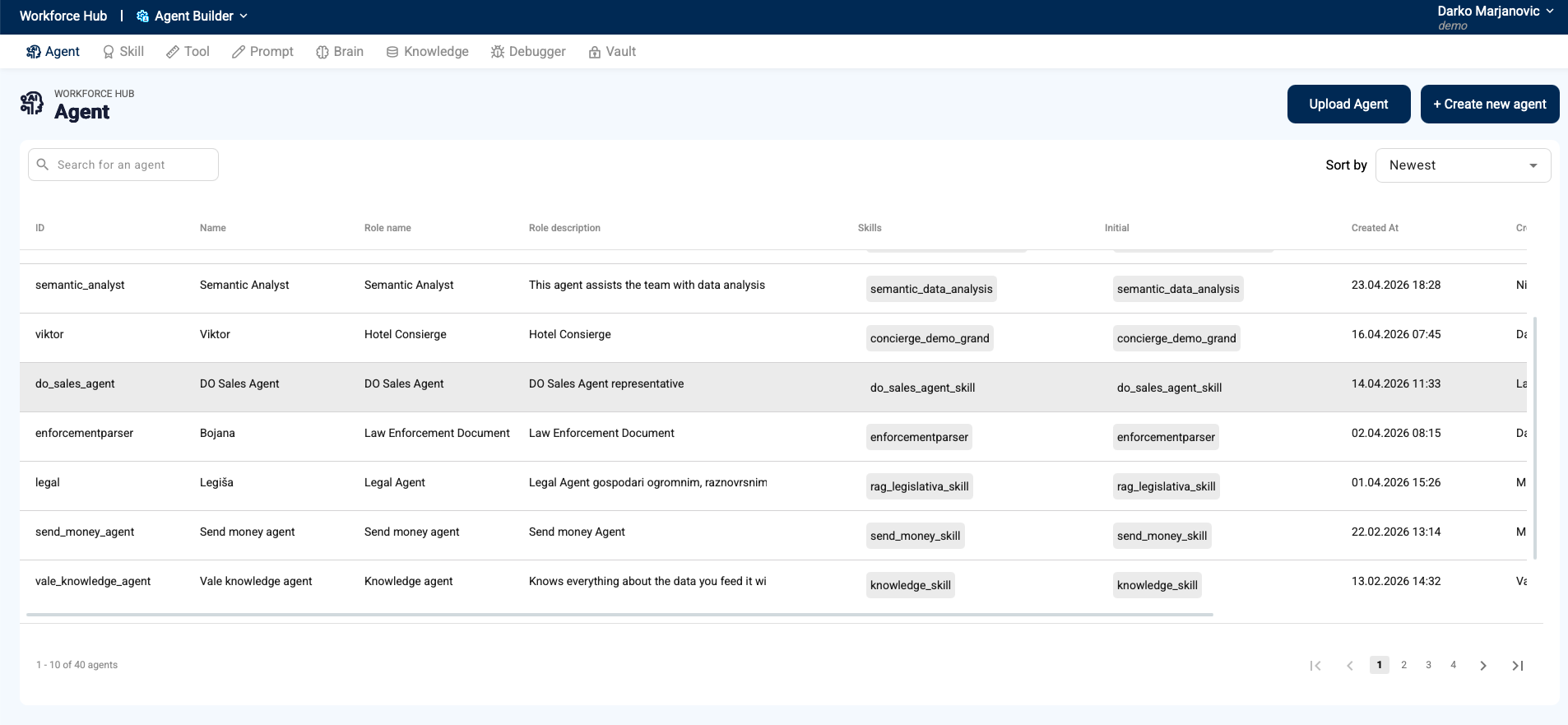This screenshot has height=725, width=1568.
Task: Click the table's horizontal scrollbar
Action: [x=619, y=615]
